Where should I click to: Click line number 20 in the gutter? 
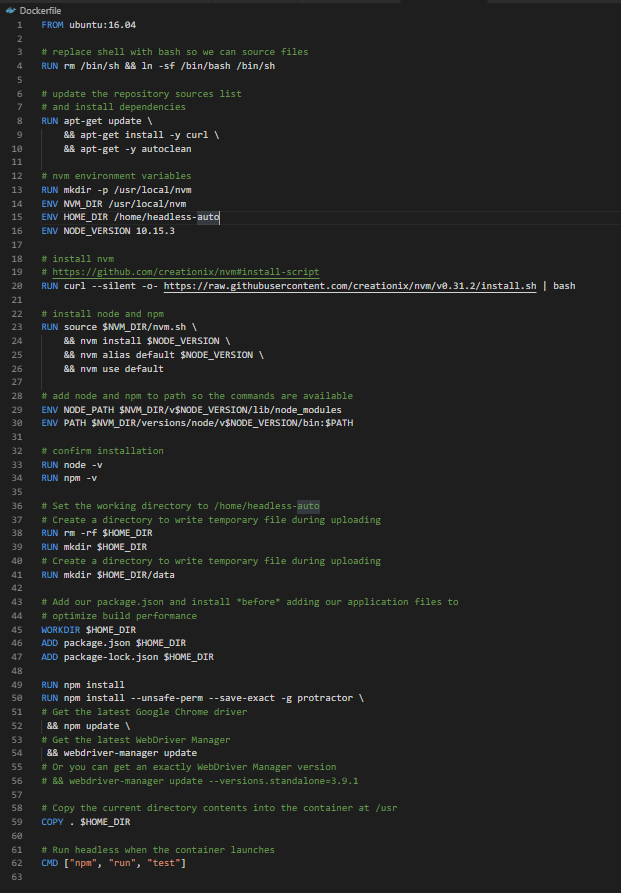coord(17,286)
